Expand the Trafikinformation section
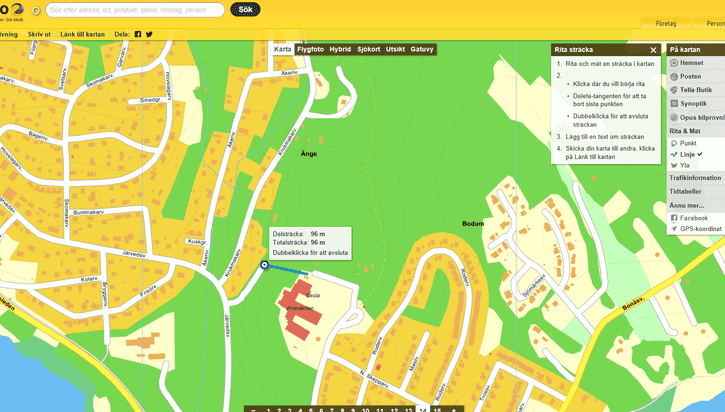The width and height of the screenshot is (725, 412). pos(696,178)
